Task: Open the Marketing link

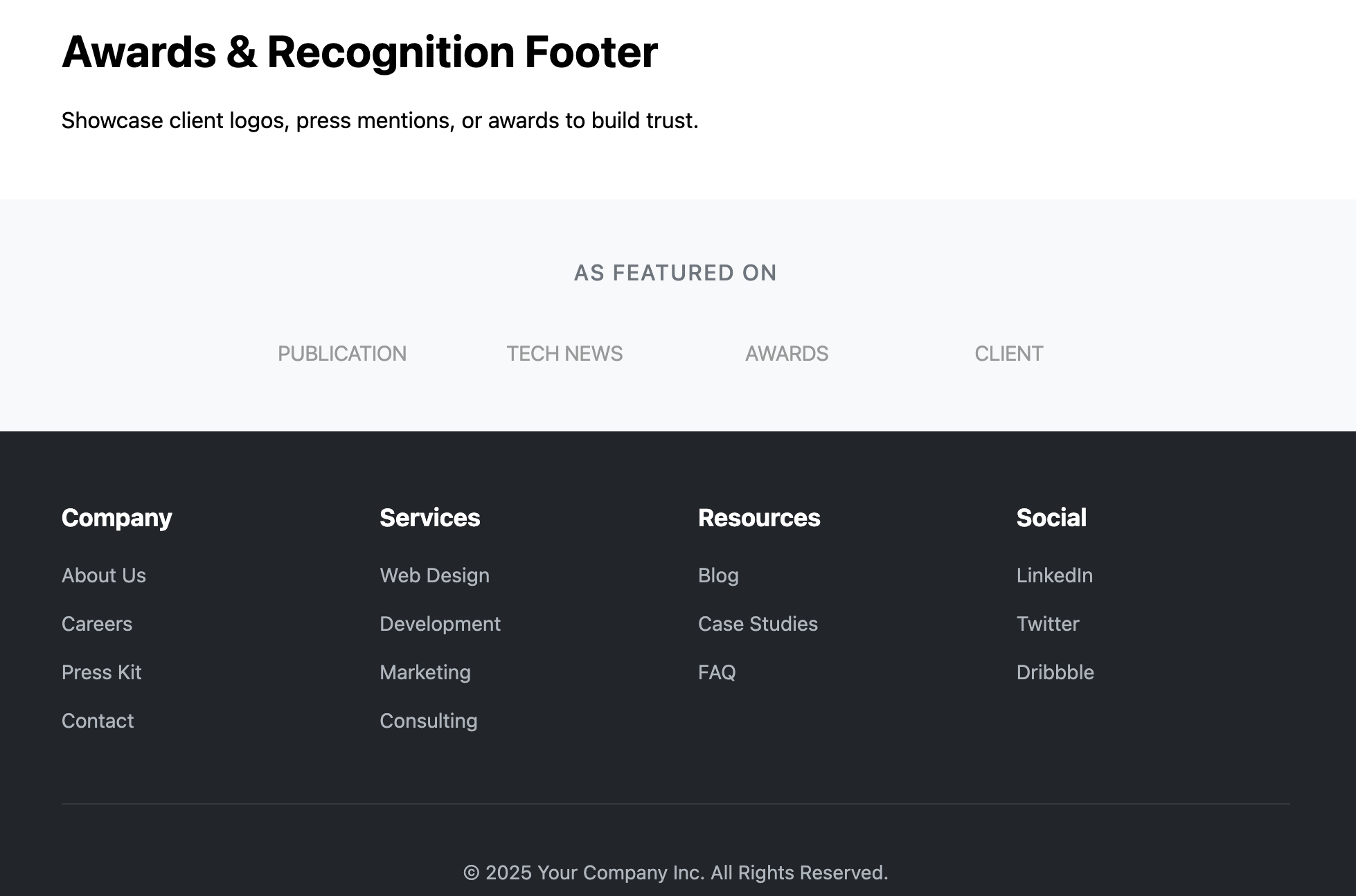Action: pos(425,672)
